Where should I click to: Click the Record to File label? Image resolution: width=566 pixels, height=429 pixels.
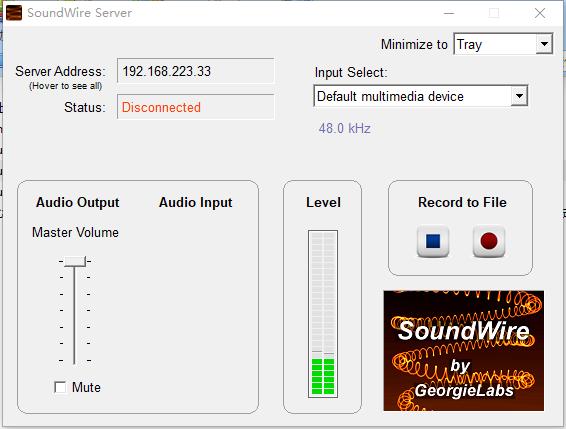[462, 202]
